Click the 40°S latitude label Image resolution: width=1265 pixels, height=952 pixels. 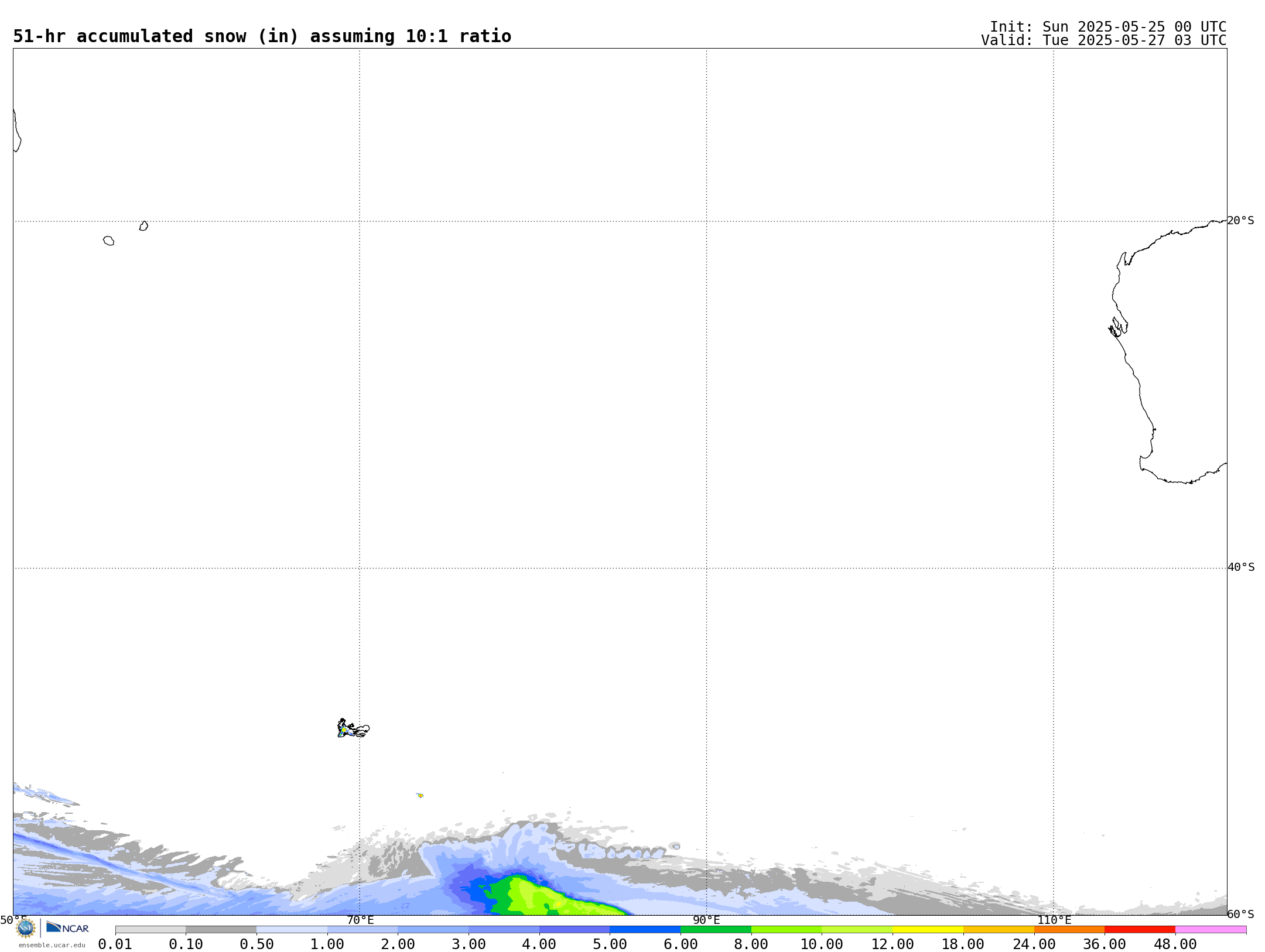1241,567
